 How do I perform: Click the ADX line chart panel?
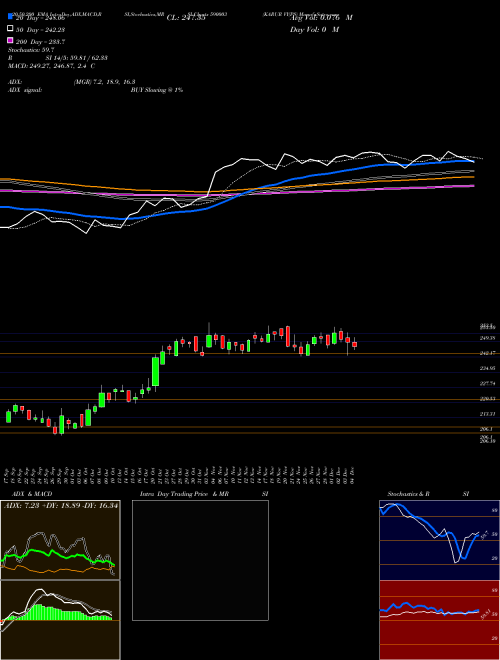tap(60, 540)
